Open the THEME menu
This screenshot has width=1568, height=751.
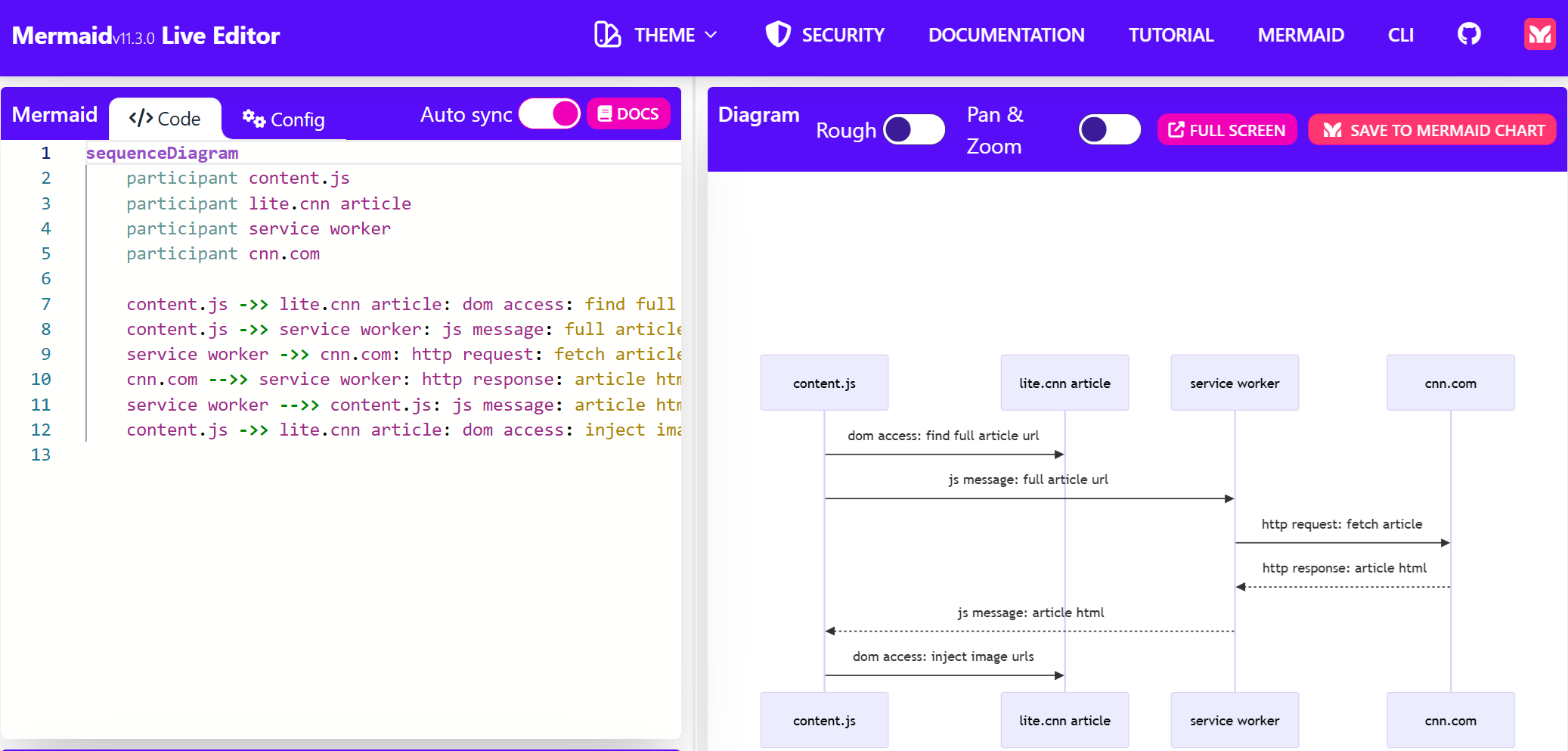tap(655, 35)
